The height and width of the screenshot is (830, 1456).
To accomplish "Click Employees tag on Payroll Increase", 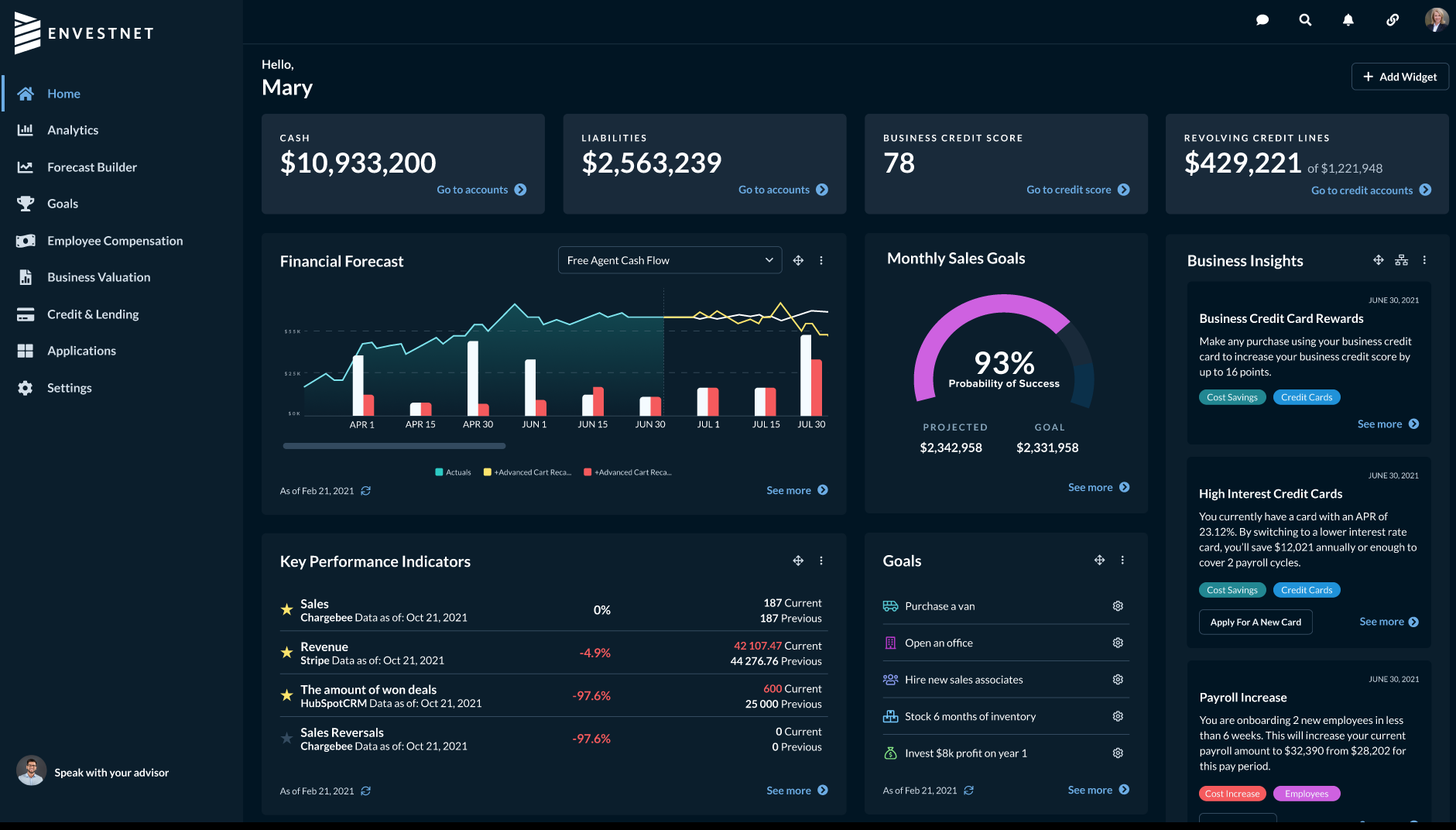I will (x=1307, y=794).
